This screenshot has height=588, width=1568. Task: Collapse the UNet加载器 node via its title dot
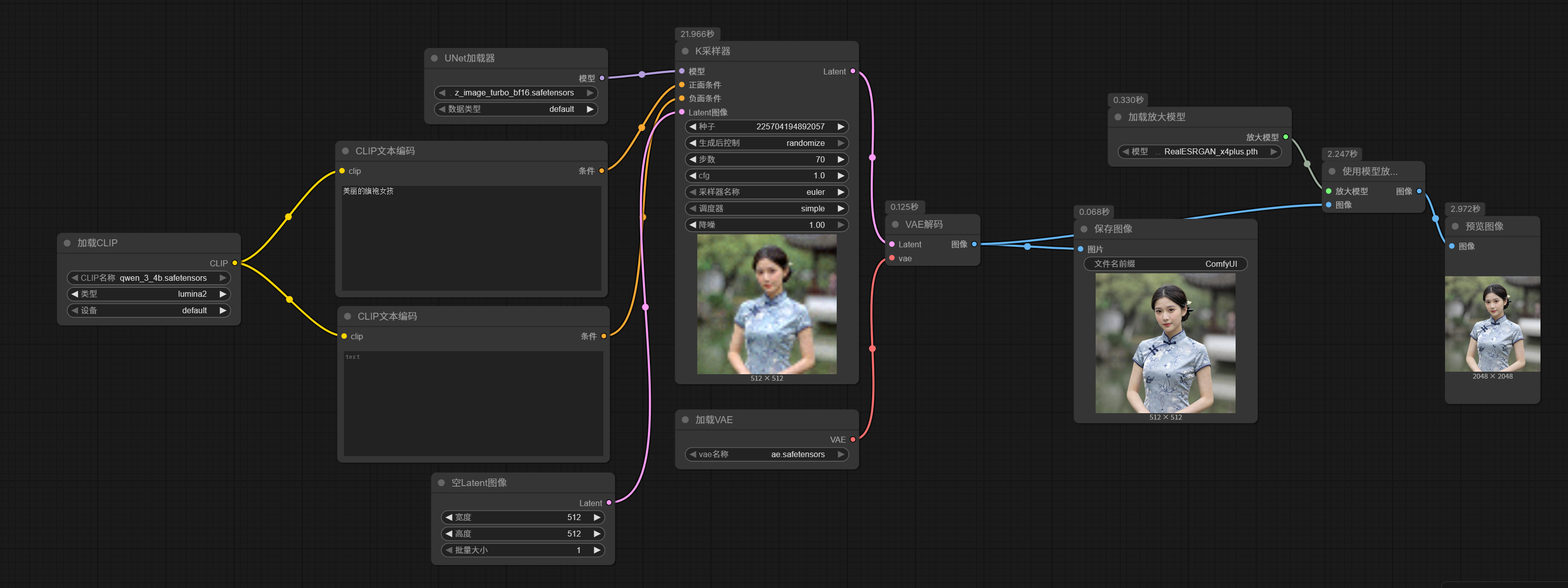tap(434, 58)
